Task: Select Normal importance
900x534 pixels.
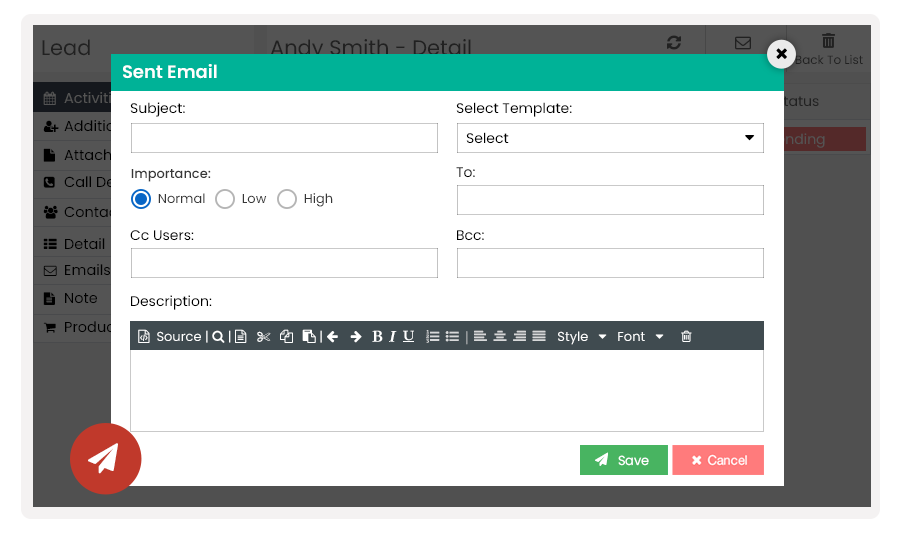Action: click(141, 199)
